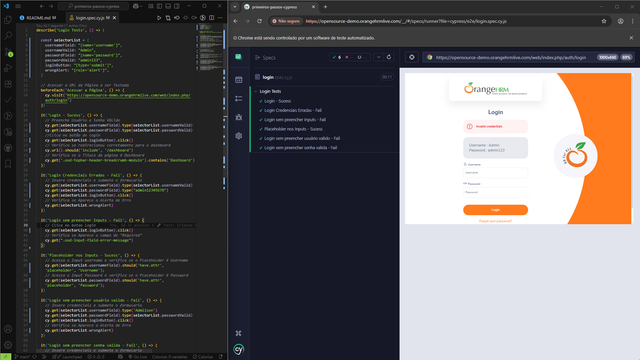640x360 pixels.
Task: Open a new Chrome tab
Action: (x=325, y=7)
